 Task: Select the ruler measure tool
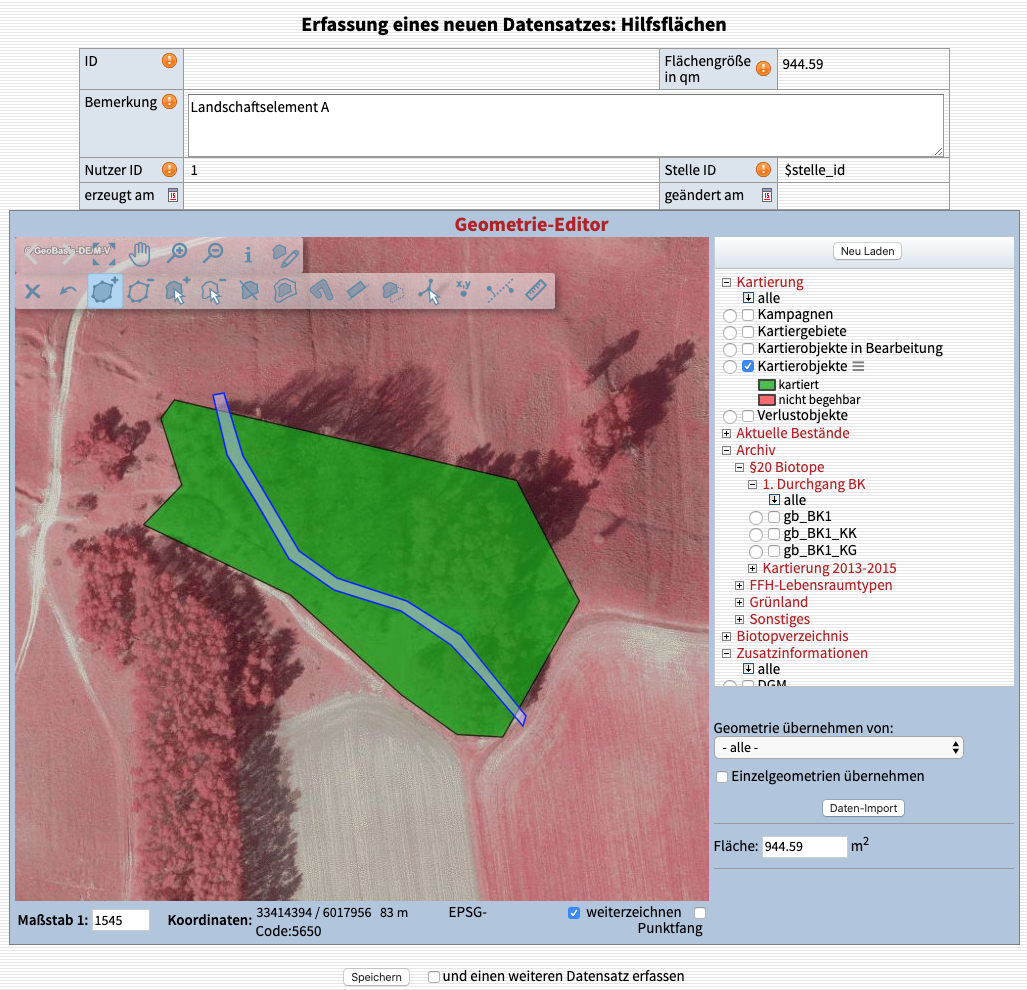point(537,291)
